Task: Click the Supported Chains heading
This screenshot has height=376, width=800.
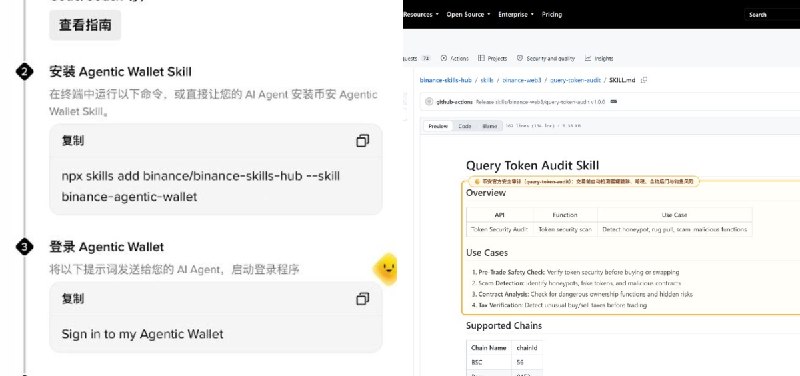Action: pyautogui.click(x=504, y=325)
